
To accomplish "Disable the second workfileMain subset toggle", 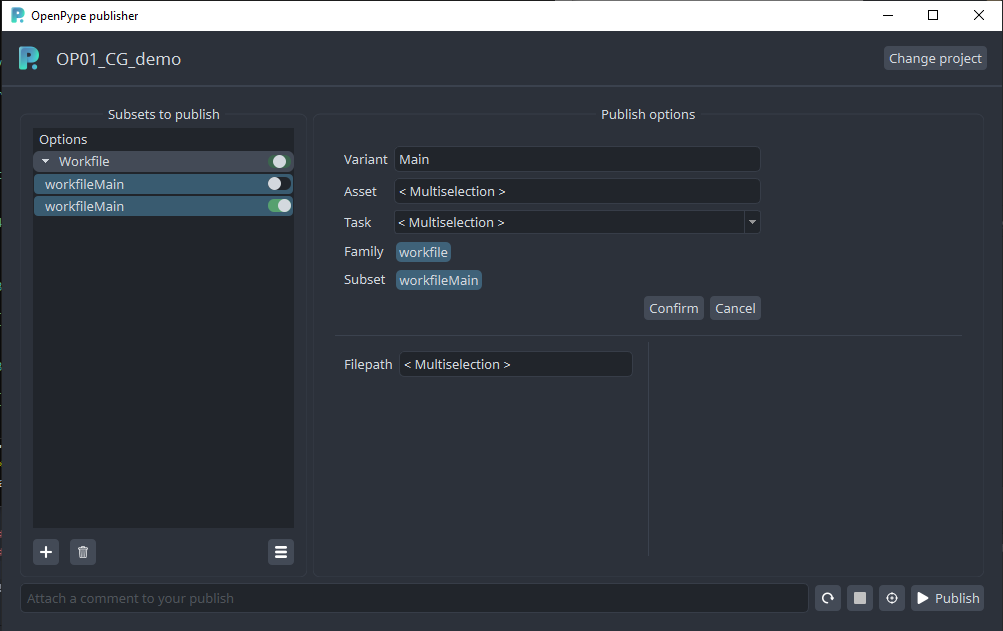I will coord(278,205).
